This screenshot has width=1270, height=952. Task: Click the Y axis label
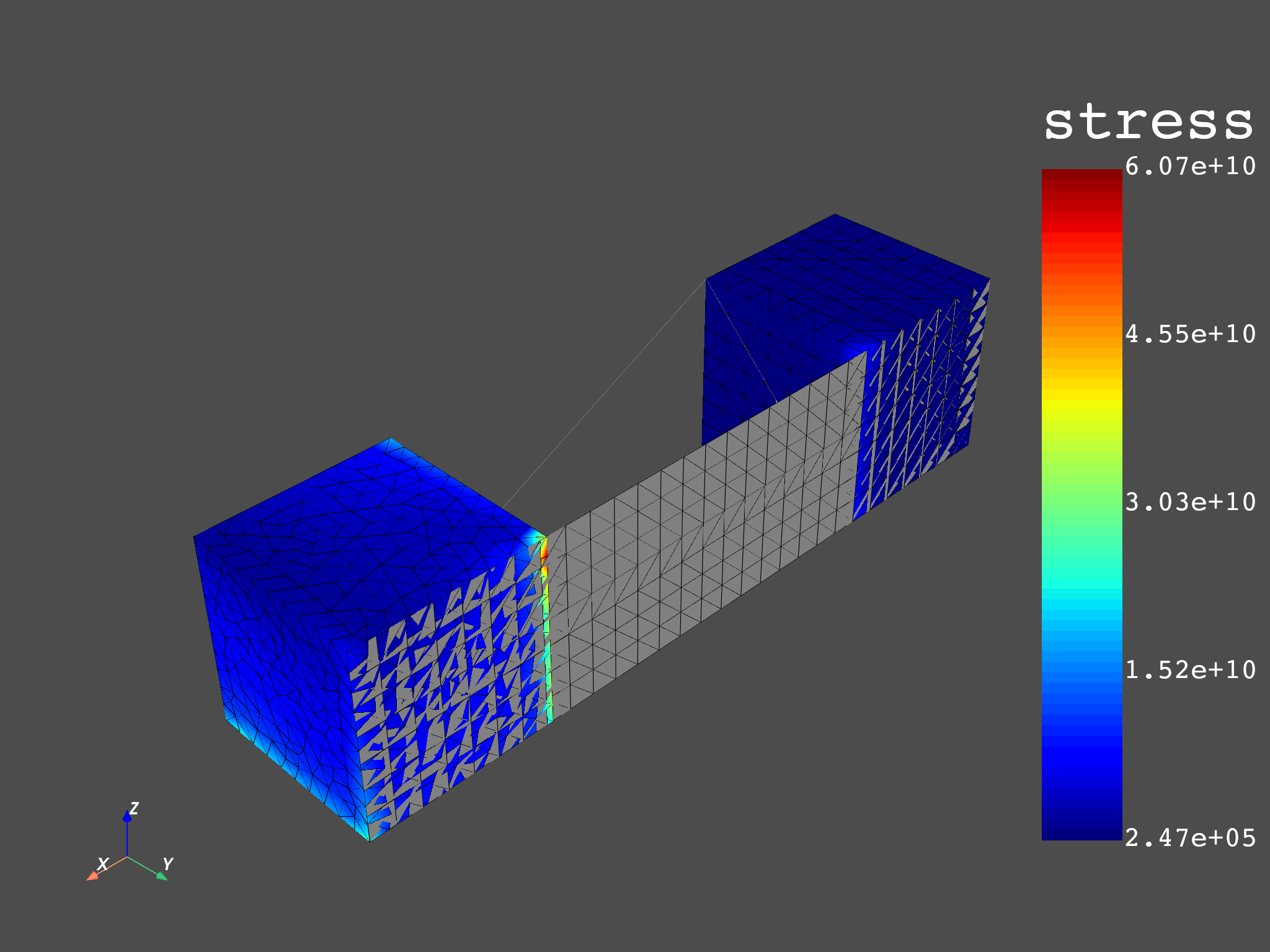pyautogui.click(x=167, y=864)
